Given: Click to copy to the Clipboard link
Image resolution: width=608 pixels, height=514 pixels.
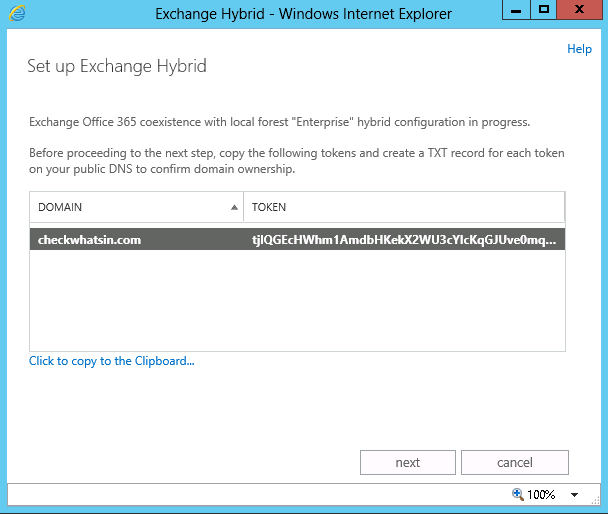Looking at the screenshot, I should click(112, 361).
